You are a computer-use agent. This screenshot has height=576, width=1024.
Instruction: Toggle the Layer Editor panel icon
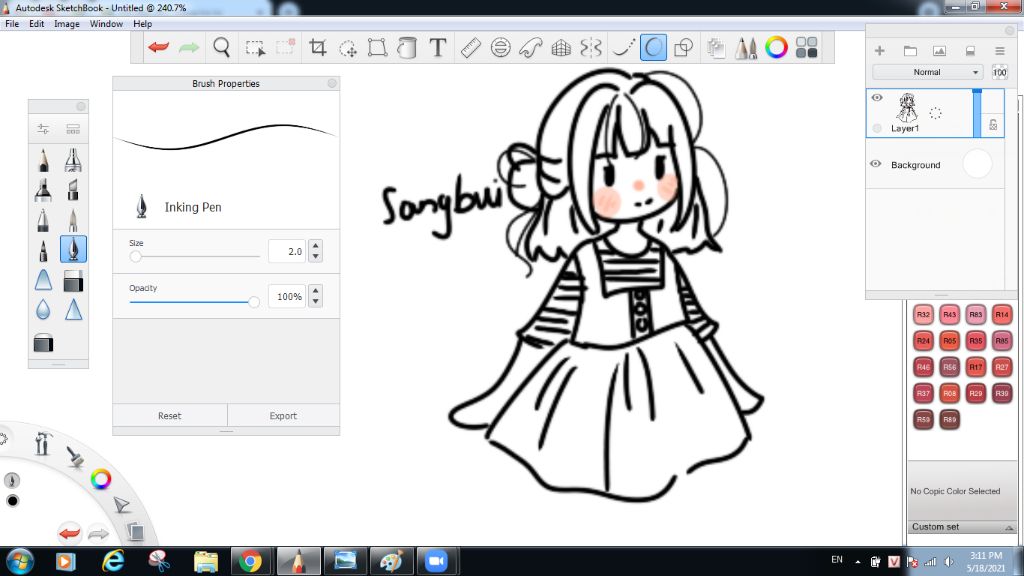click(716, 48)
